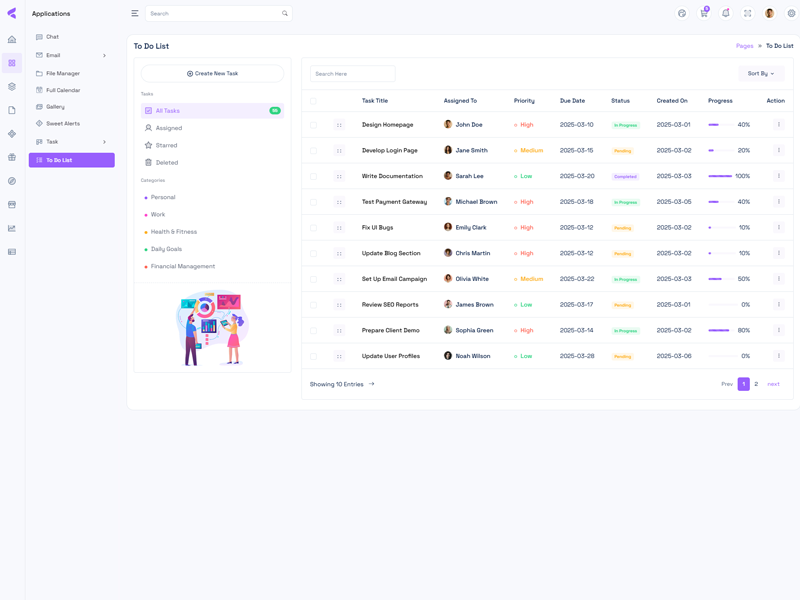Expand the Task submenu in sidebar

104,142
